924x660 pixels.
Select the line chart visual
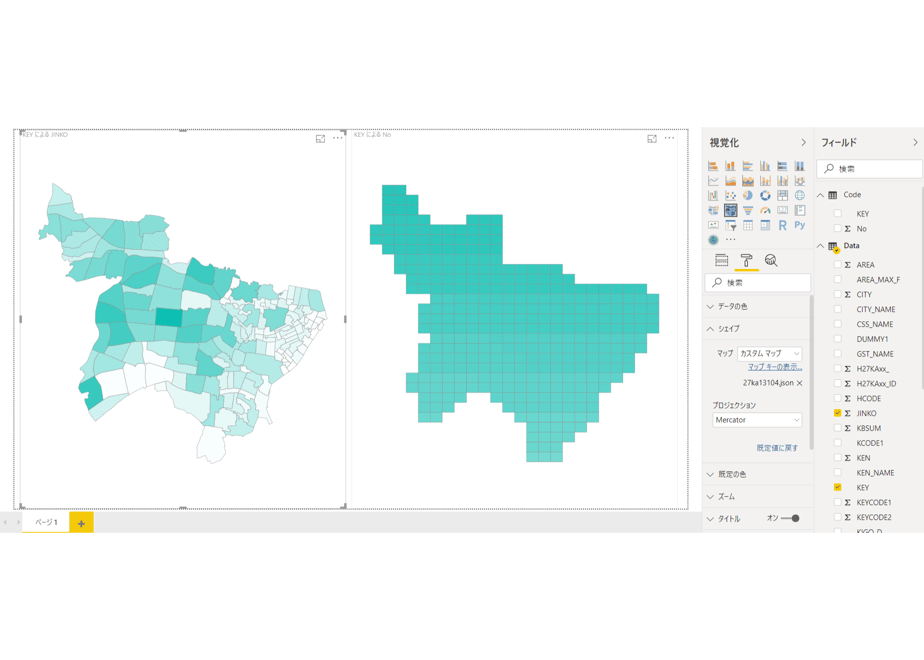(x=713, y=180)
